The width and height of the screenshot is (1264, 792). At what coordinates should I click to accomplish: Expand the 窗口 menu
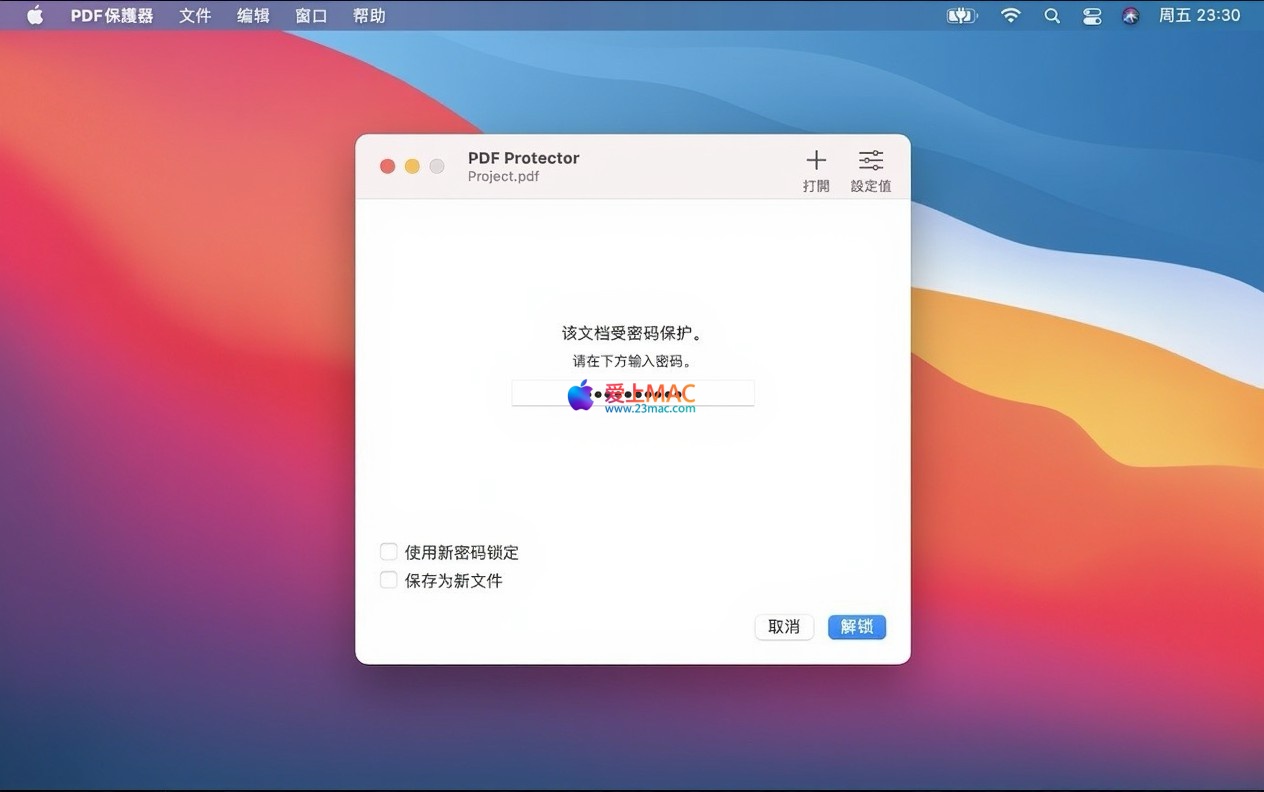click(x=311, y=16)
